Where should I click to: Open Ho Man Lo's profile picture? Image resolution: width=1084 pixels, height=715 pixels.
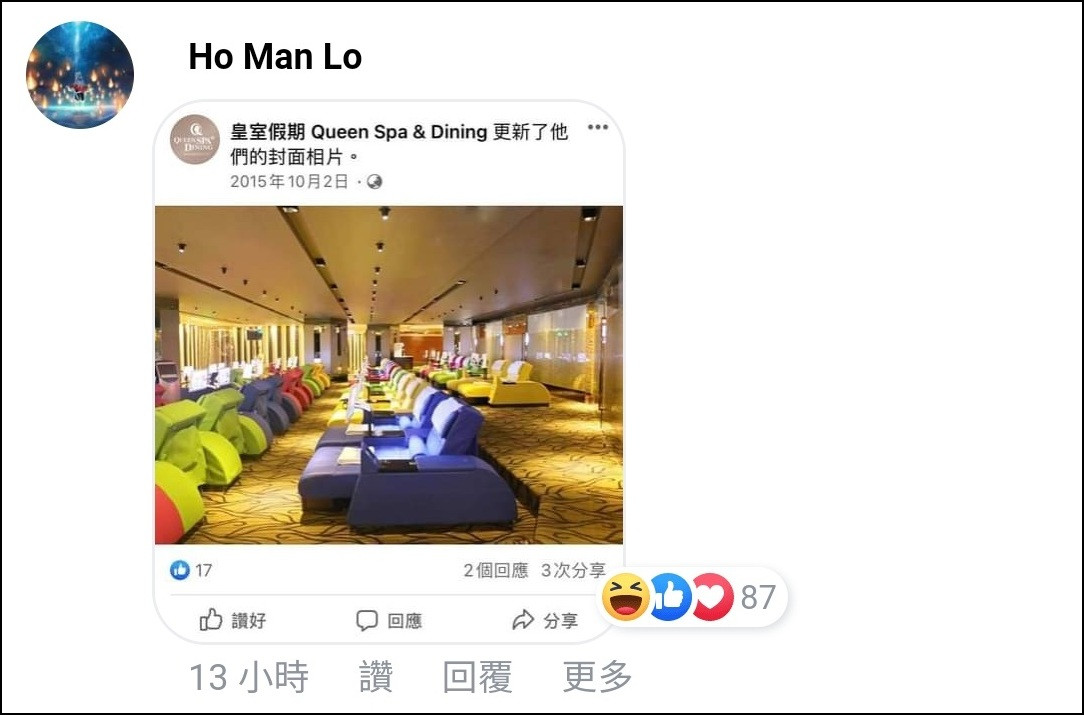click(x=80, y=75)
